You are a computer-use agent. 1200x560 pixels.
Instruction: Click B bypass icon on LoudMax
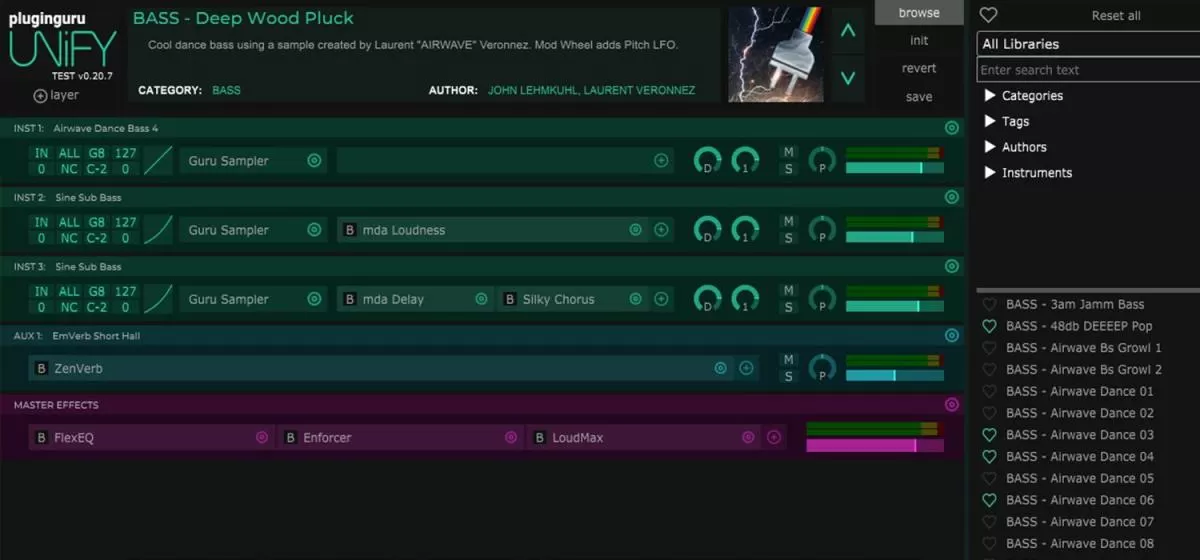(540, 437)
